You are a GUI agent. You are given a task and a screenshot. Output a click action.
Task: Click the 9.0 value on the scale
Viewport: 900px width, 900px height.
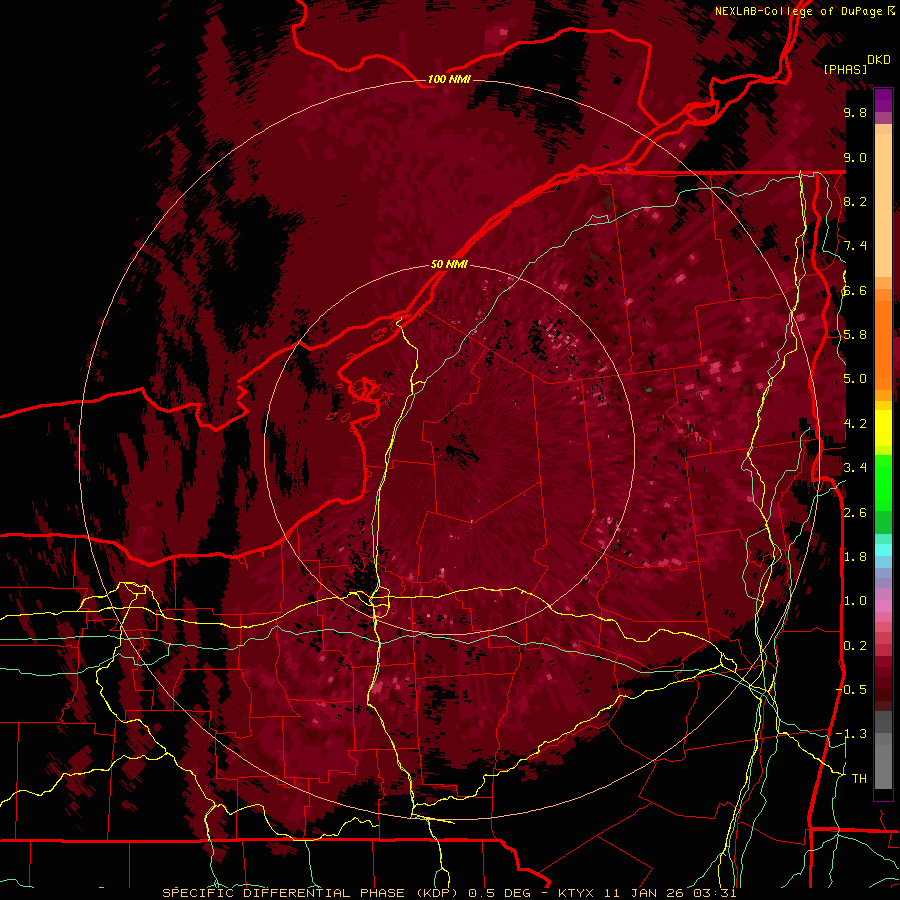click(855, 157)
